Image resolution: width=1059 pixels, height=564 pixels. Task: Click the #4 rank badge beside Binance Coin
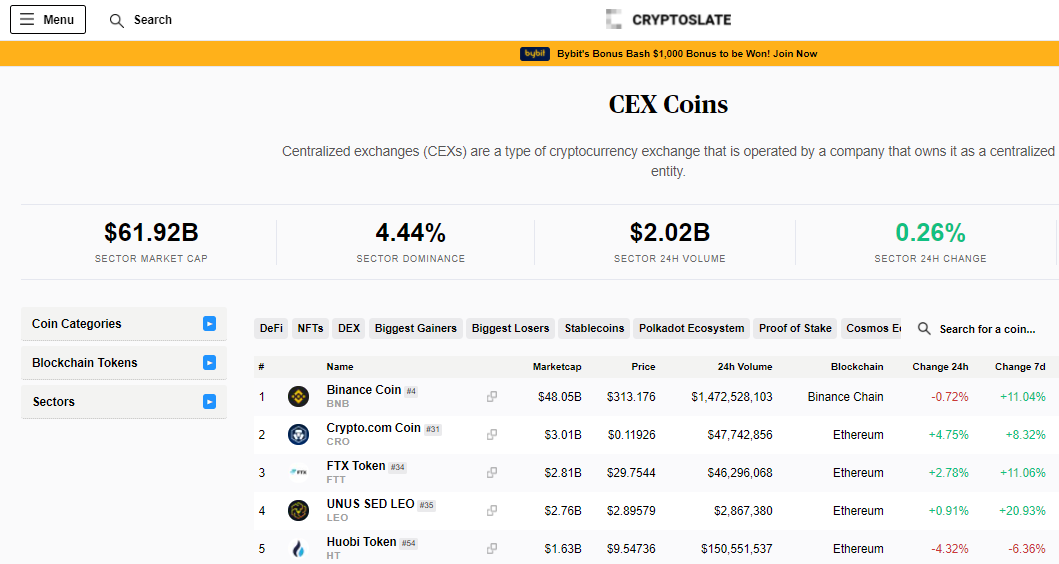tap(411, 391)
